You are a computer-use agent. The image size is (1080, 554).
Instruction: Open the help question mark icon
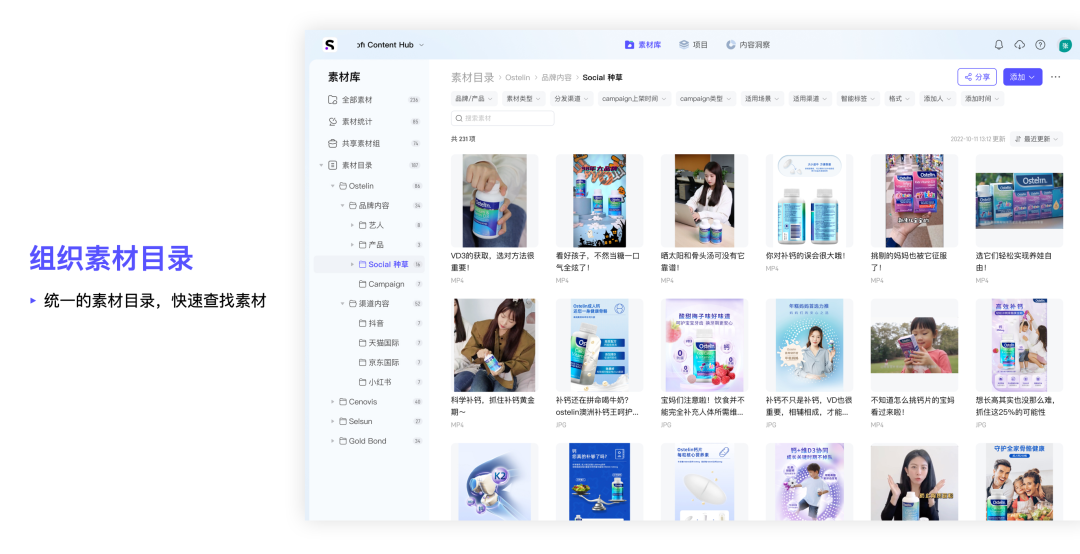pos(1040,45)
